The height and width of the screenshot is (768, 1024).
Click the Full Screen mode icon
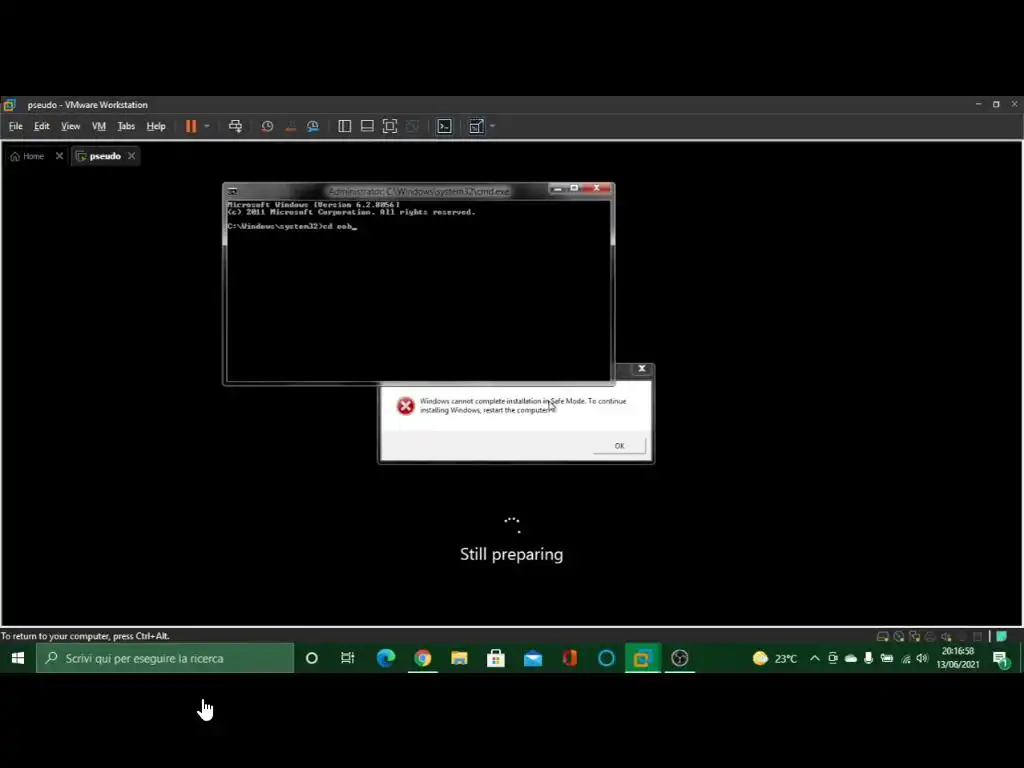(x=390, y=126)
